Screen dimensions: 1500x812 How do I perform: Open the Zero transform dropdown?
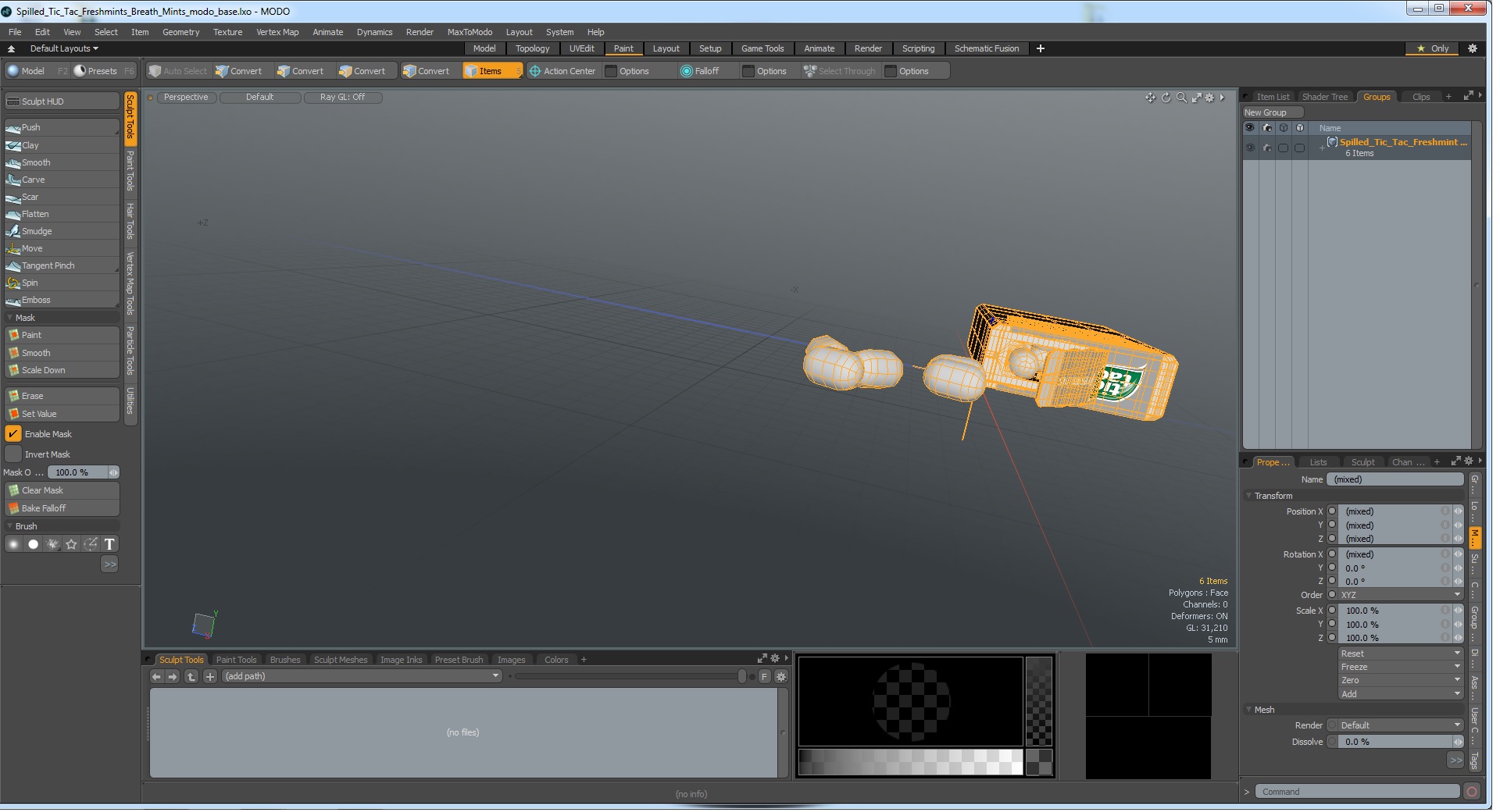[x=1400, y=680]
